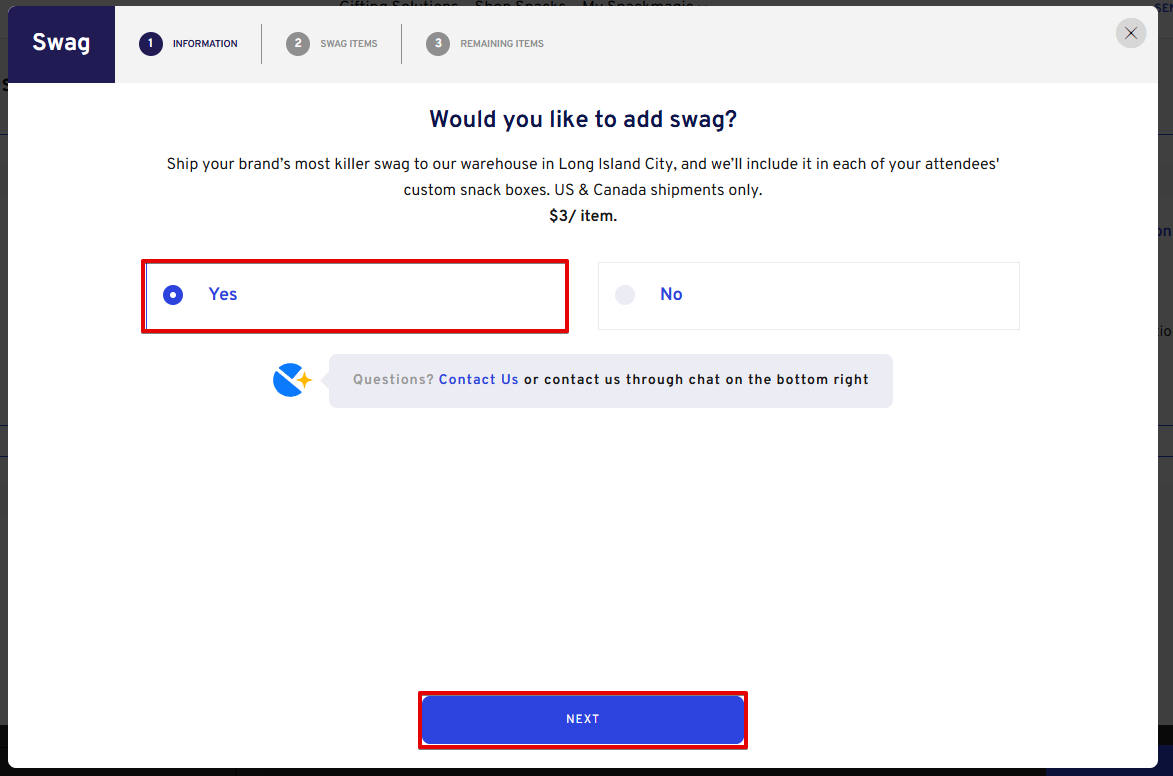The height and width of the screenshot is (776, 1173).
Task: Click the step 1 number circle
Action: point(151,44)
